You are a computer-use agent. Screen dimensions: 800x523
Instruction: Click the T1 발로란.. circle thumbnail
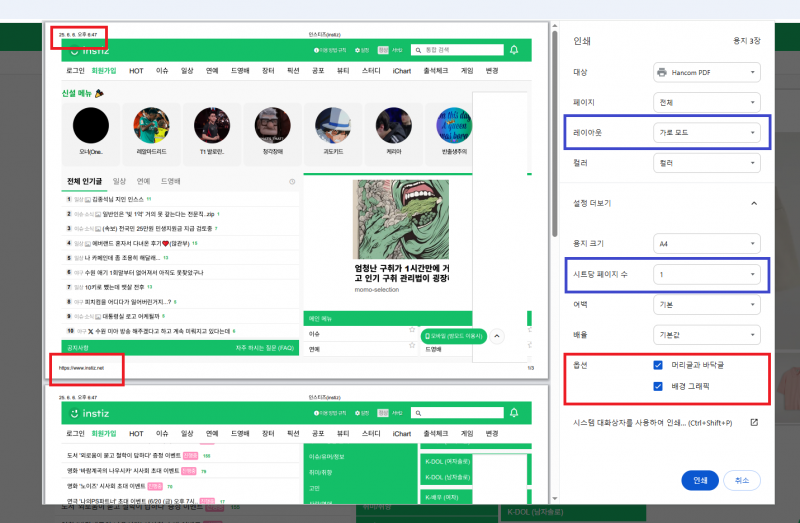click(212, 126)
